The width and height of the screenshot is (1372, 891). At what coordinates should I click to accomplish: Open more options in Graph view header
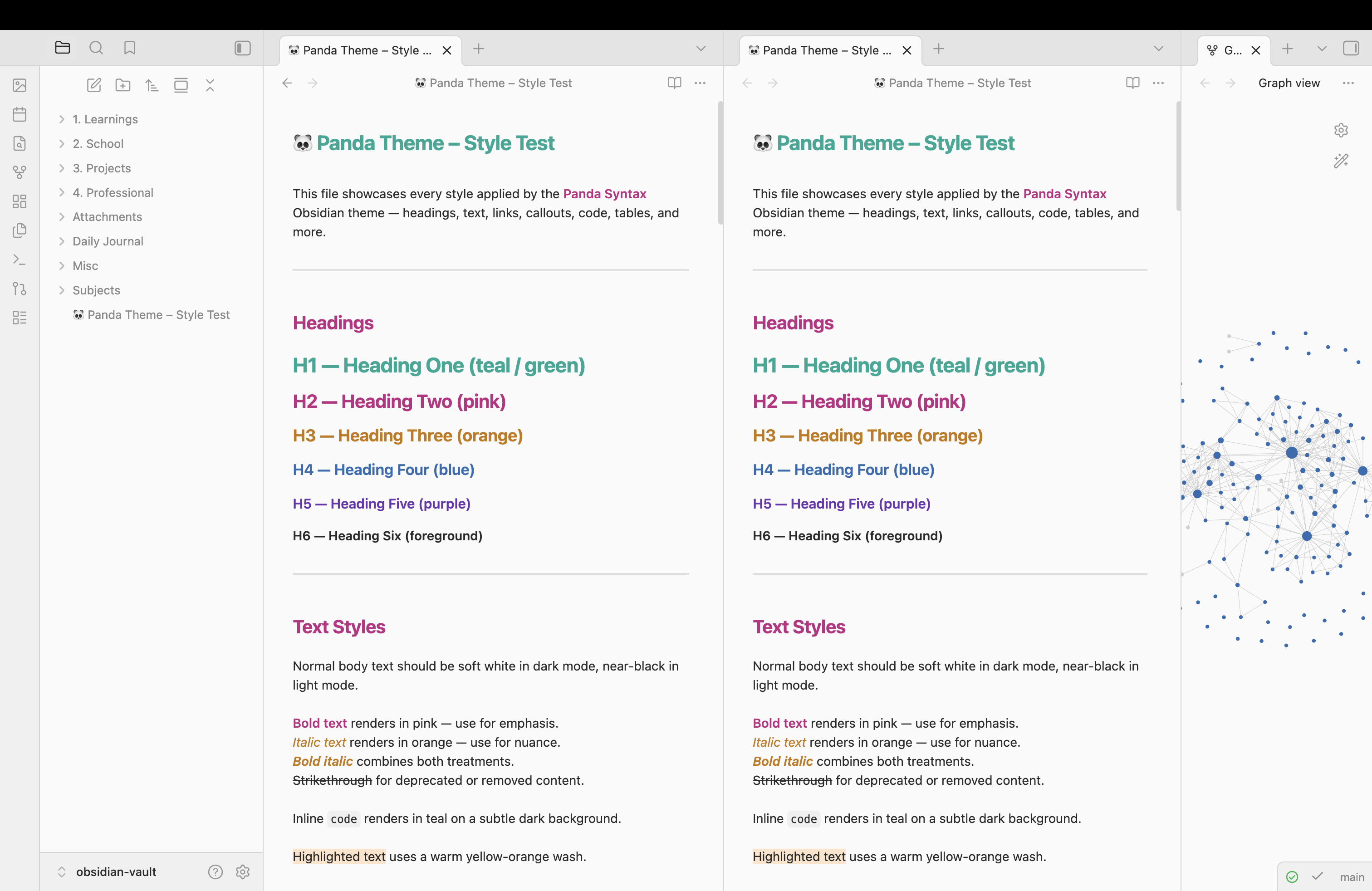click(x=1348, y=83)
